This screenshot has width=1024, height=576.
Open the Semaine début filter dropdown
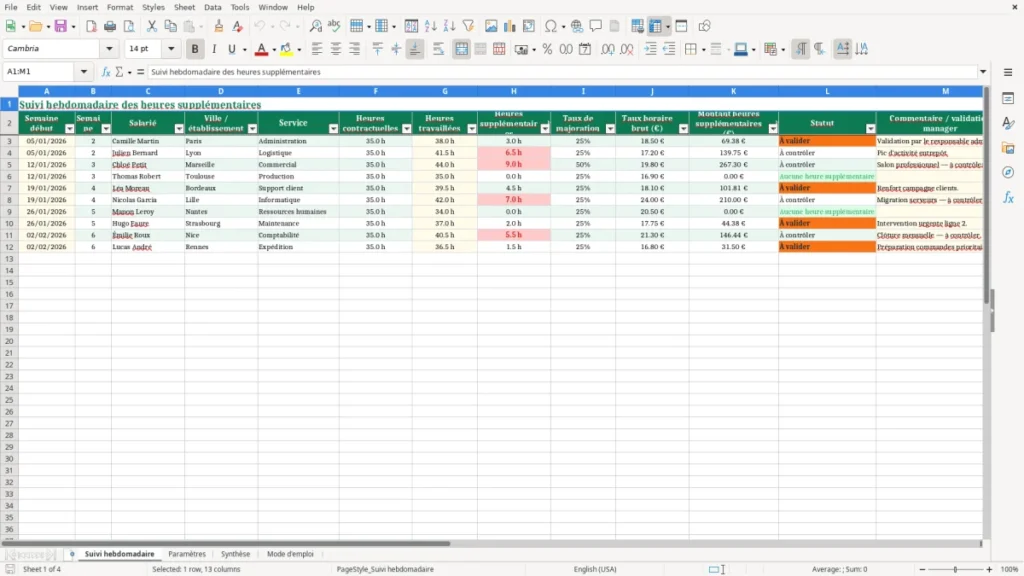[x=69, y=129]
